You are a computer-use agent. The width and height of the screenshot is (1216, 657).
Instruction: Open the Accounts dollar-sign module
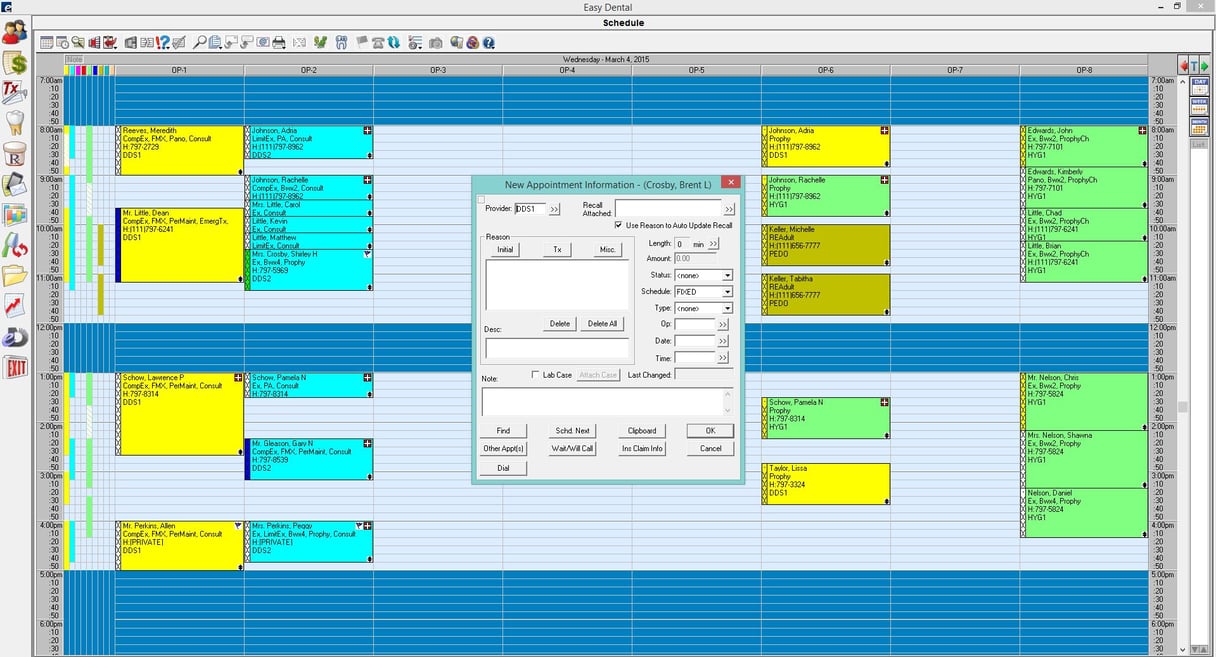14,63
